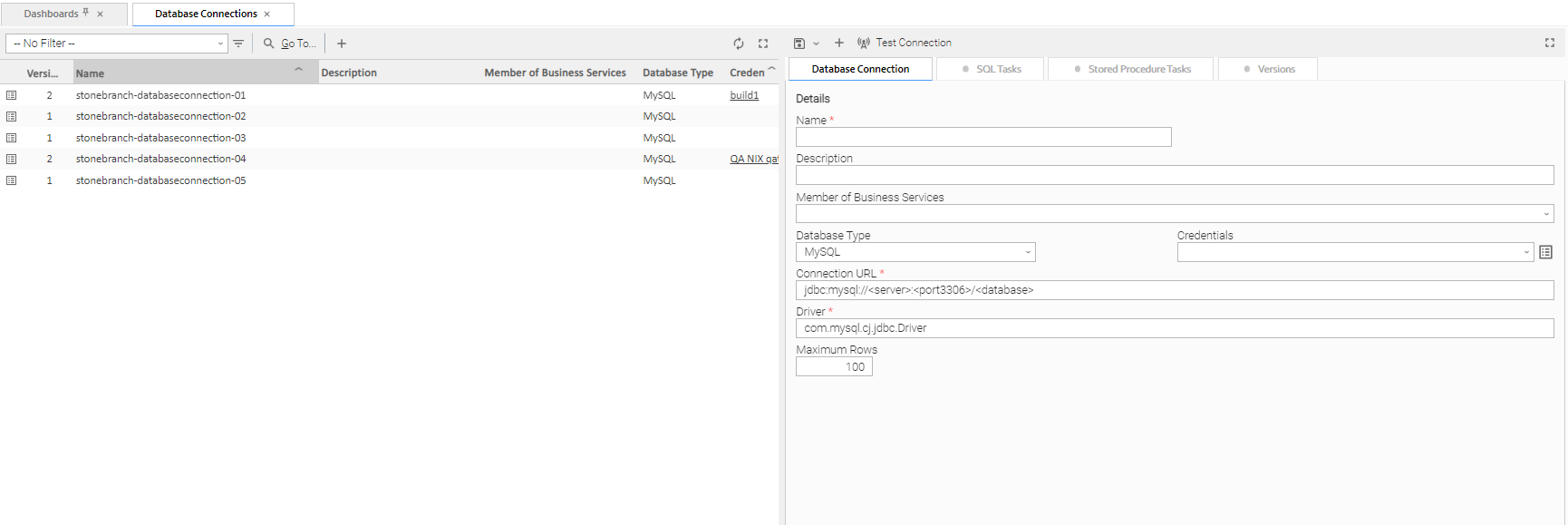The image size is (1568, 525).
Task: Click the plus icon in details toolbar
Action: tap(839, 43)
